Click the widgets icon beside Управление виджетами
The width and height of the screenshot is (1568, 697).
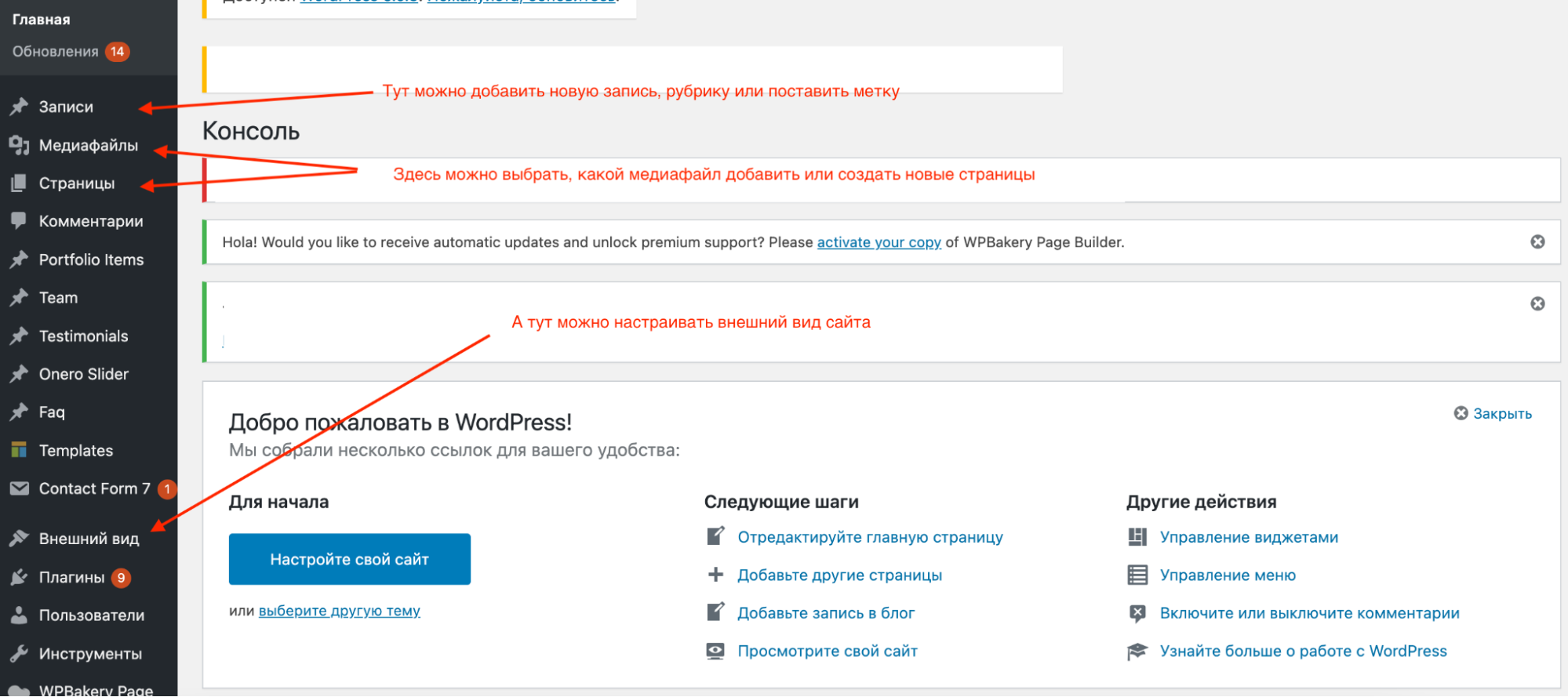(x=1137, y=537)
